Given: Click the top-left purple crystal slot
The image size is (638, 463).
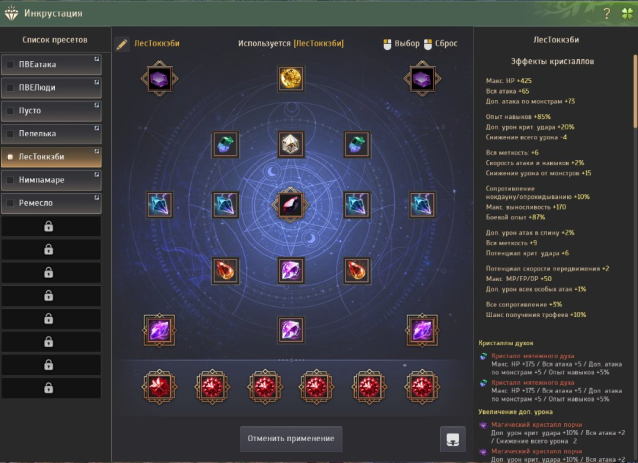Looking at the screenshot, I should pos(159,79).
